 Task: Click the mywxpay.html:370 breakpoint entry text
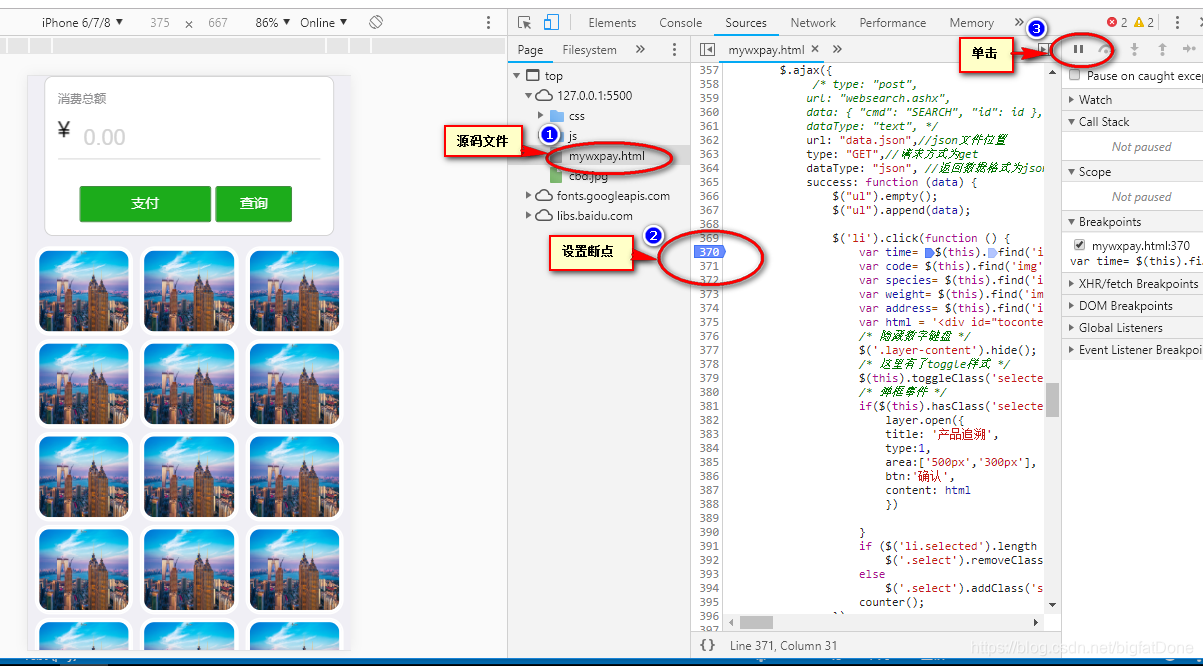coord(1141,245)
